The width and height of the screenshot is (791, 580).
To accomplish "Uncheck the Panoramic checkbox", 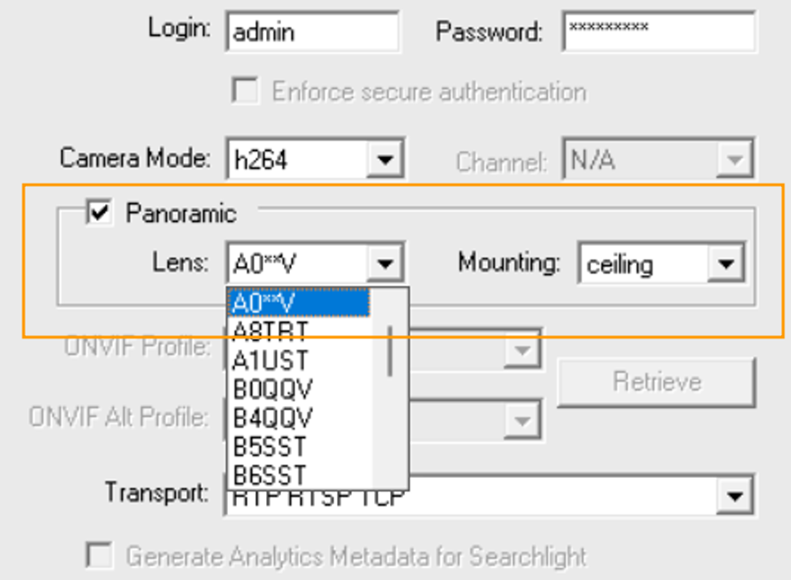I will tap(99, 212).
